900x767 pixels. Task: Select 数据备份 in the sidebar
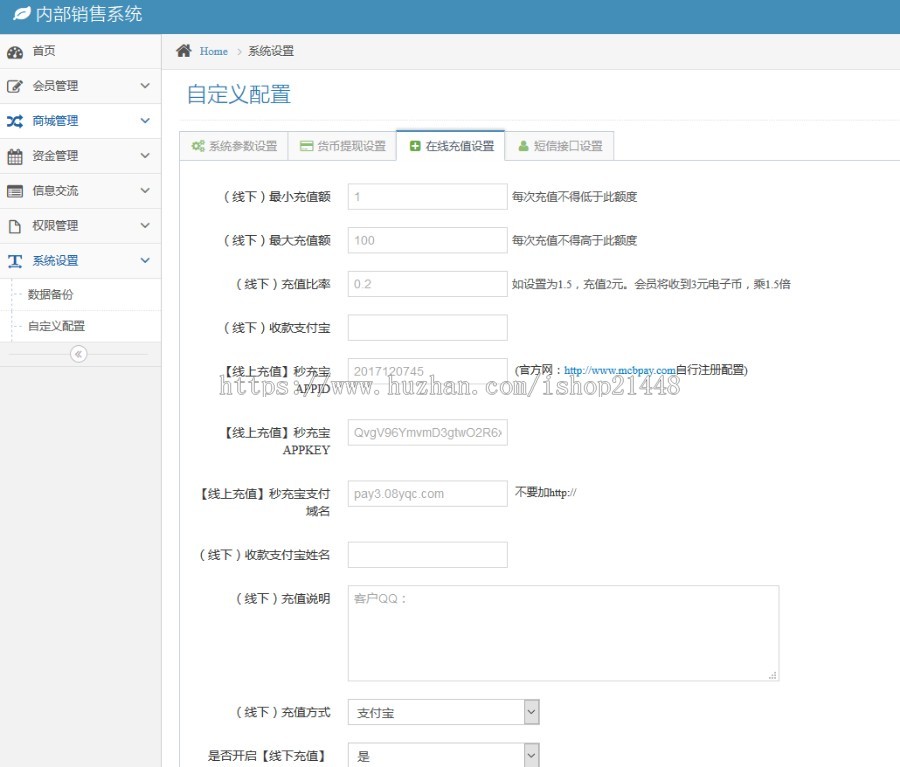50,295
